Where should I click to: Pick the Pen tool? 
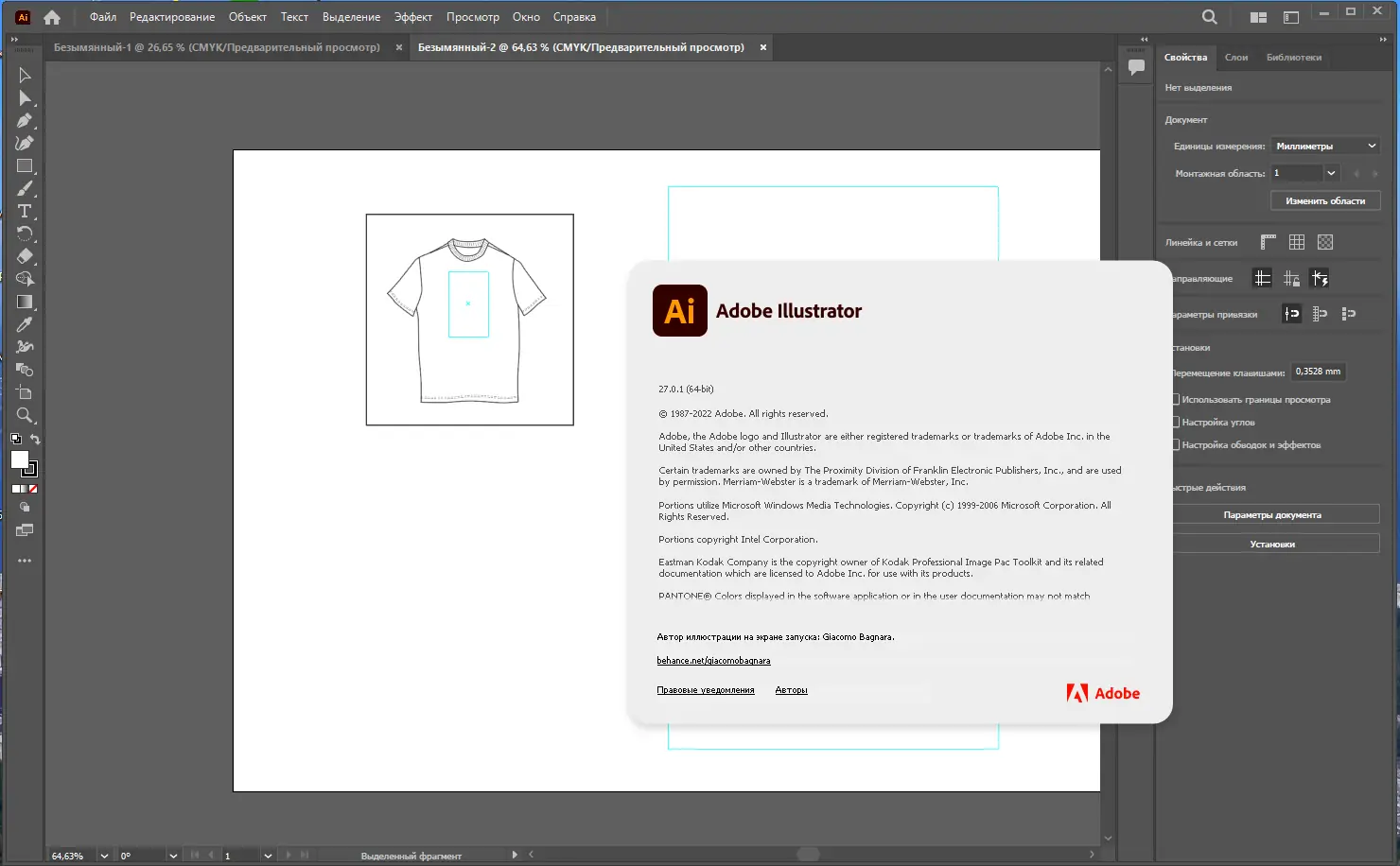pyautogui.click(x=25, y=121)
